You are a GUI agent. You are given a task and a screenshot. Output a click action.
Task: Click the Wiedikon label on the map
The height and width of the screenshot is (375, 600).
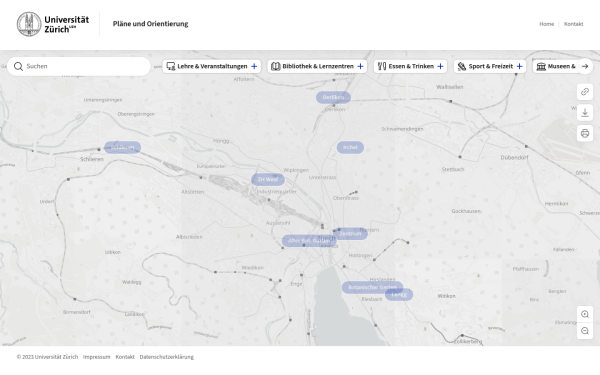coord(253,268)
